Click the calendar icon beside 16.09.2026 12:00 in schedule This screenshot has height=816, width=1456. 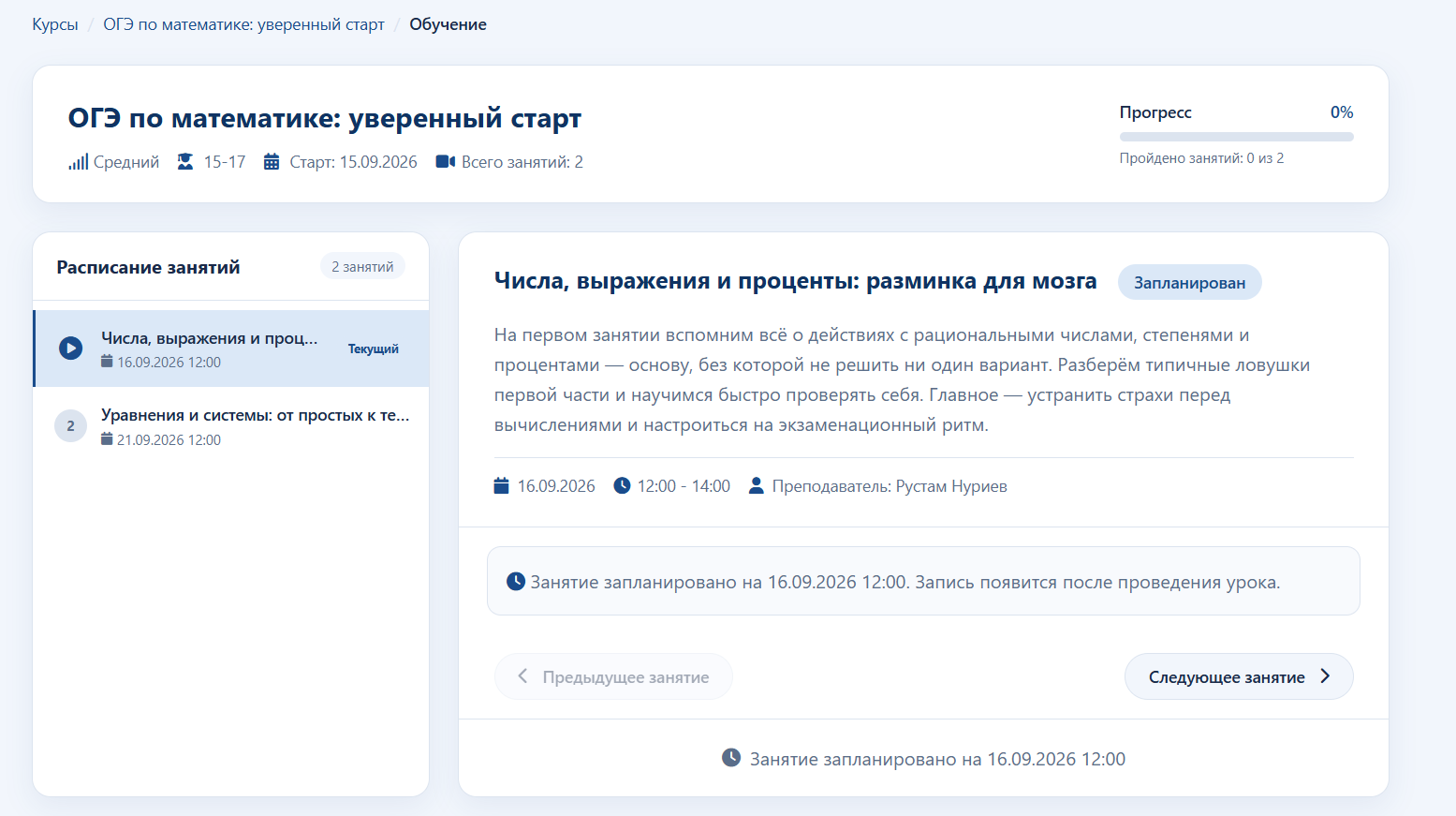[107, 362]
